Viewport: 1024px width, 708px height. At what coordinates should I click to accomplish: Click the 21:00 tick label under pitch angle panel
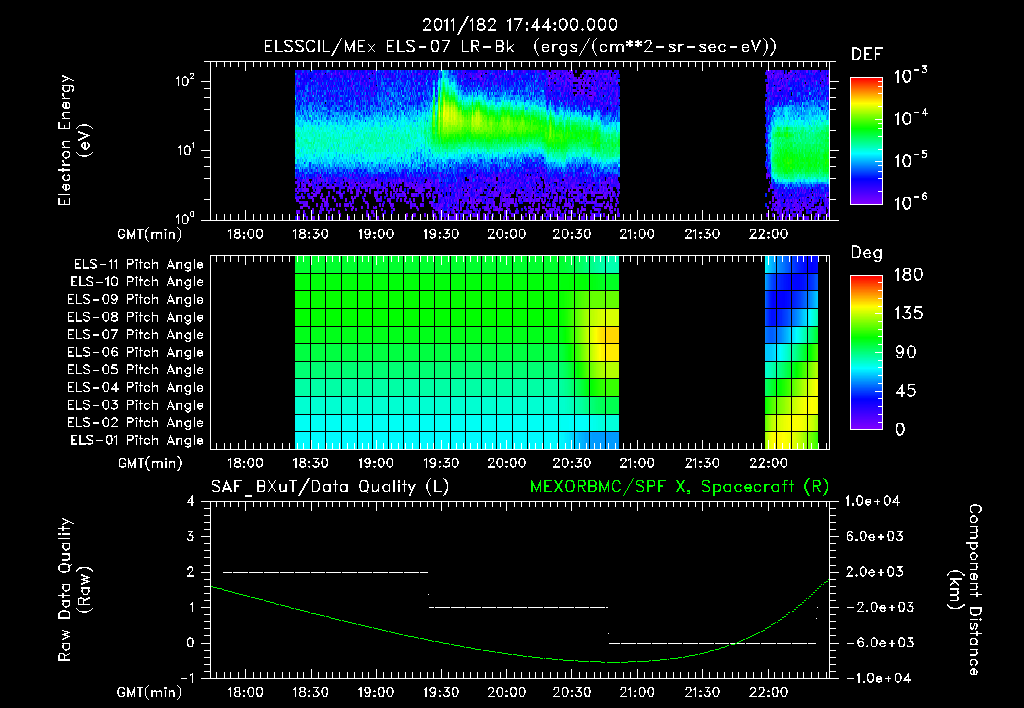[637, 463]
